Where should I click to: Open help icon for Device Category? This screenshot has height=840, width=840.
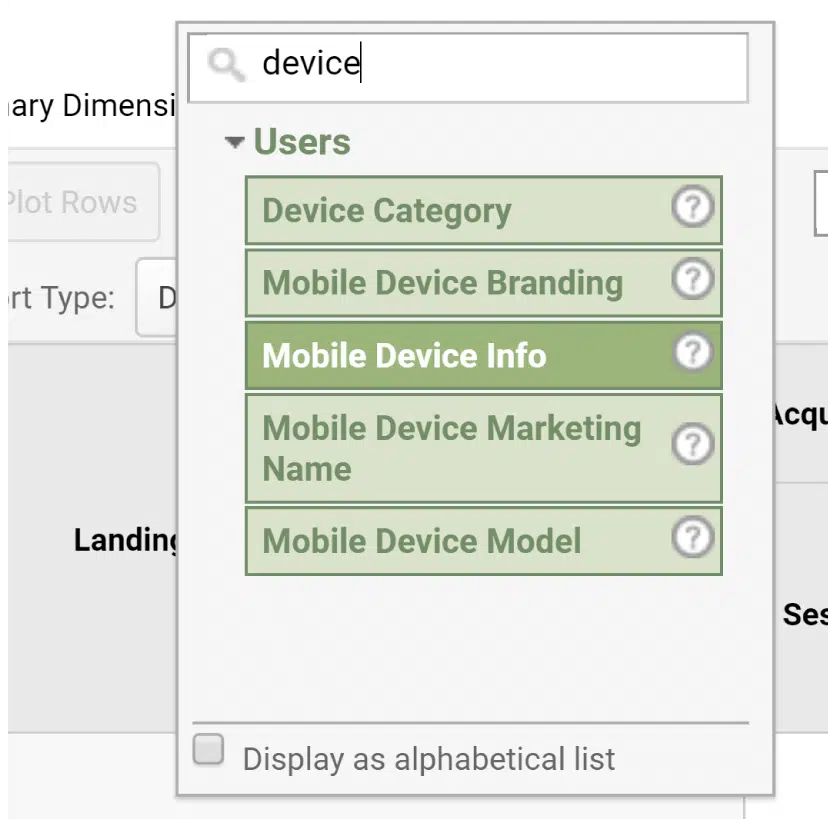coord(692,208)
